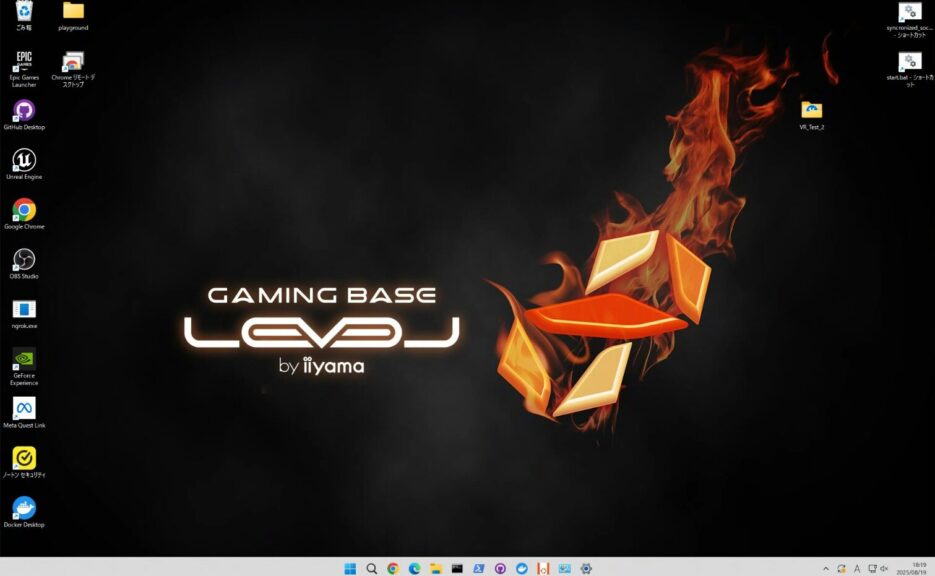This screenshot has width=935, height=576.
Task: Open PowerShell icon in the taskbar
Action: pos(479,568)
